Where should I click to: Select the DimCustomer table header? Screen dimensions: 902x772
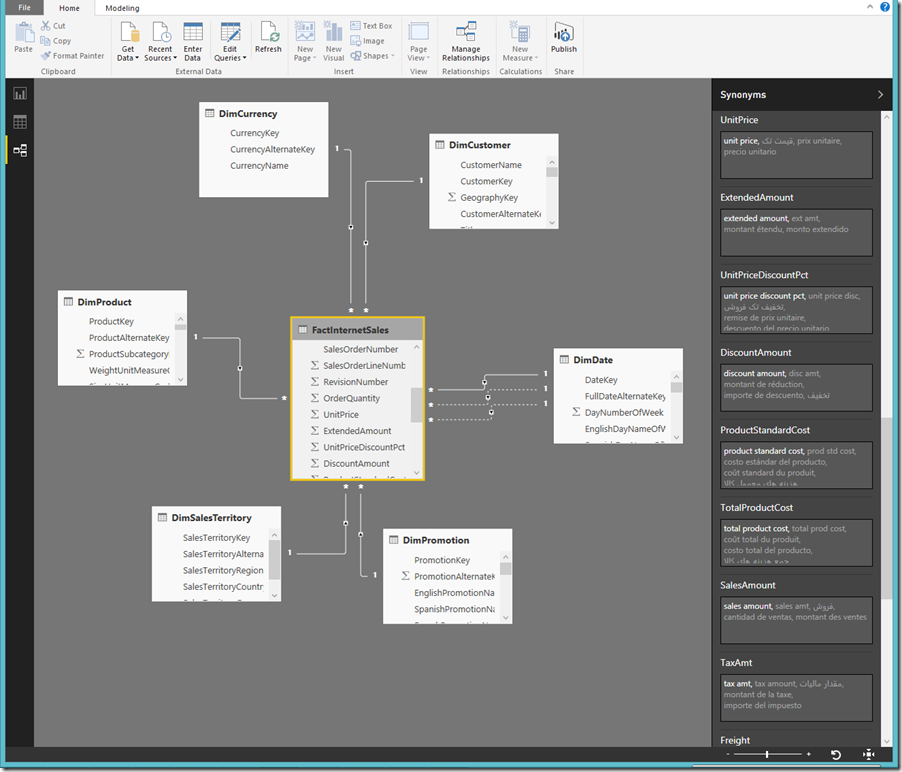tap(494, 145)
